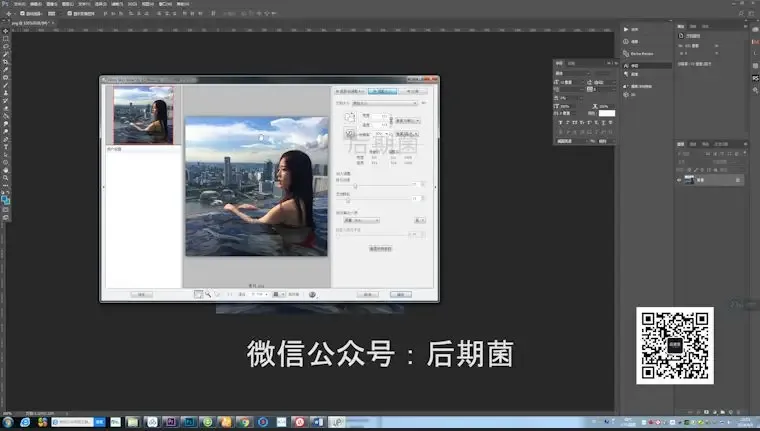Click the white text color swatch in Character panel
This screenshot has width=760, height=431.
(607, 113)
